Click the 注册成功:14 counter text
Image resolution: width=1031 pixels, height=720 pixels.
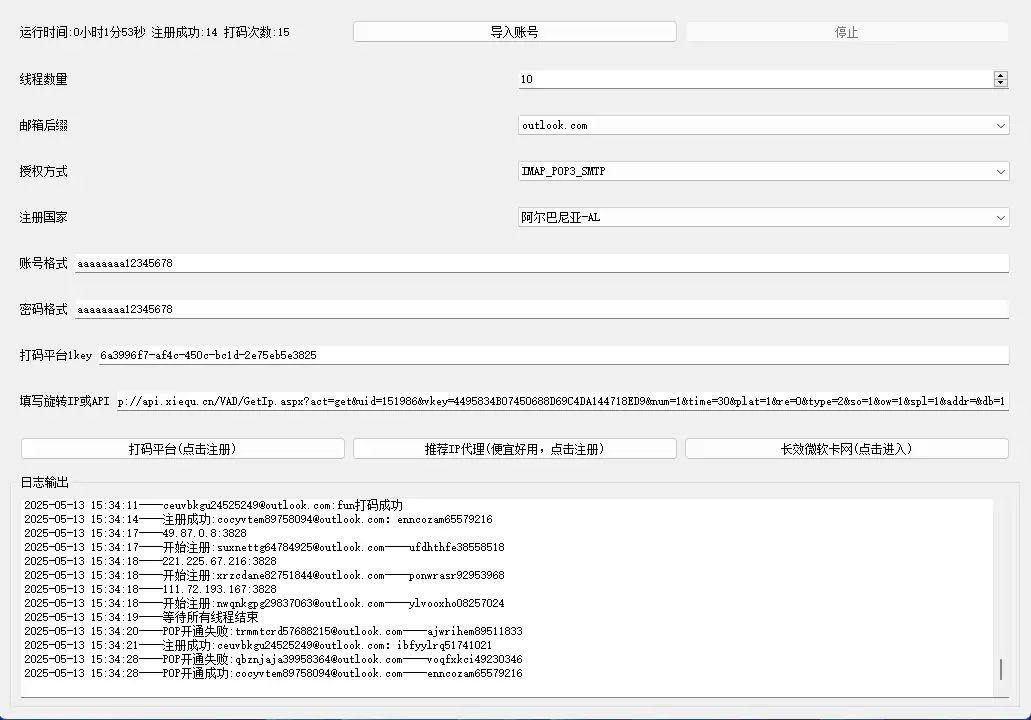(184, 32)
